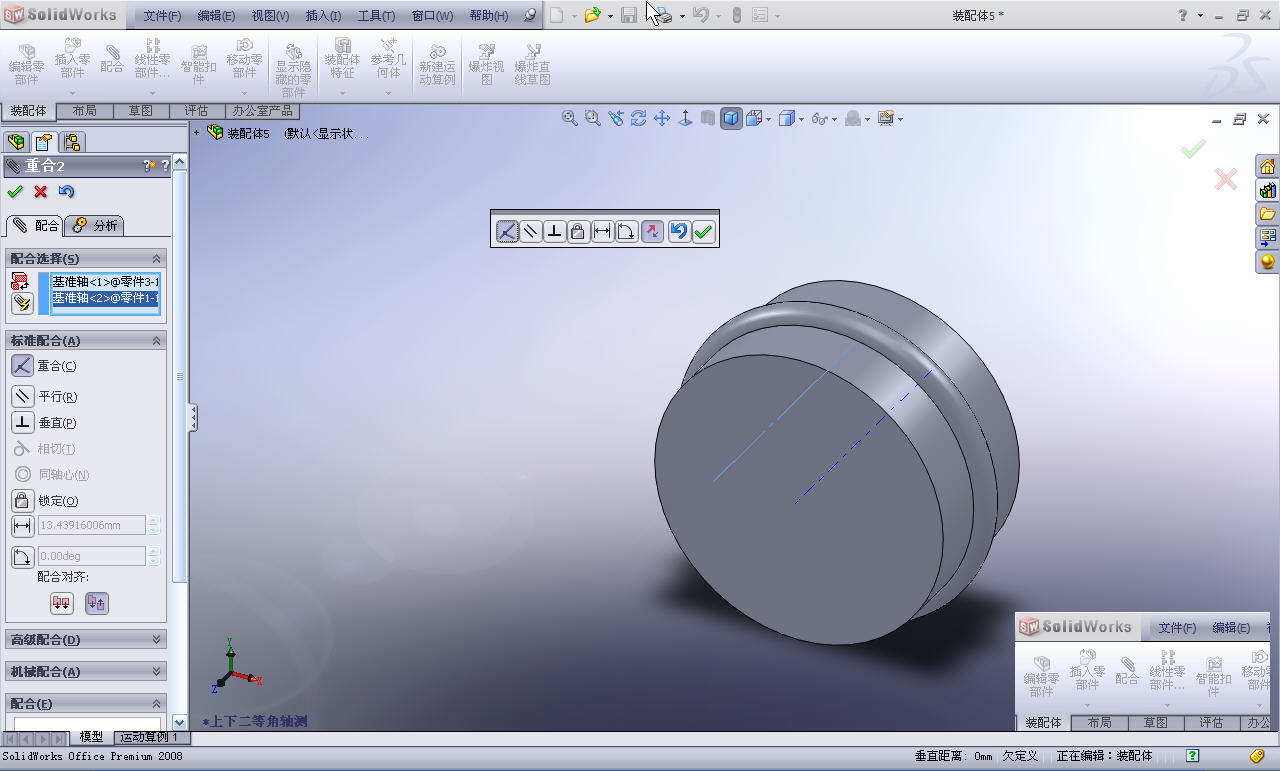Select the Coincident (重合) mate icon

pyautogui.click(x=22, y=366)
